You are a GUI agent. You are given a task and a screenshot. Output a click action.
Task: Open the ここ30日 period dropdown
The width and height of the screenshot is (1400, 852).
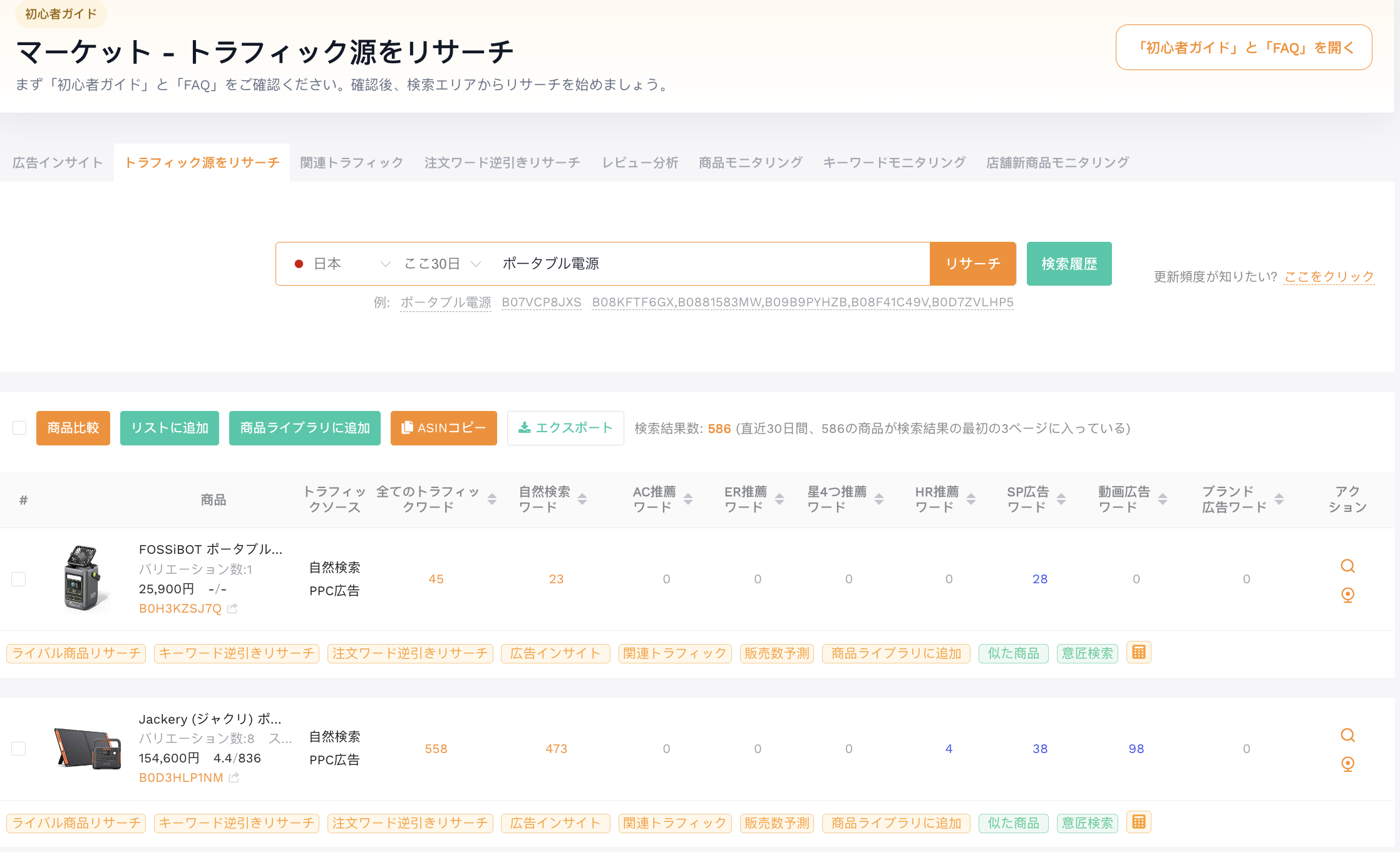pyautogui.click(x=442, y=264)
